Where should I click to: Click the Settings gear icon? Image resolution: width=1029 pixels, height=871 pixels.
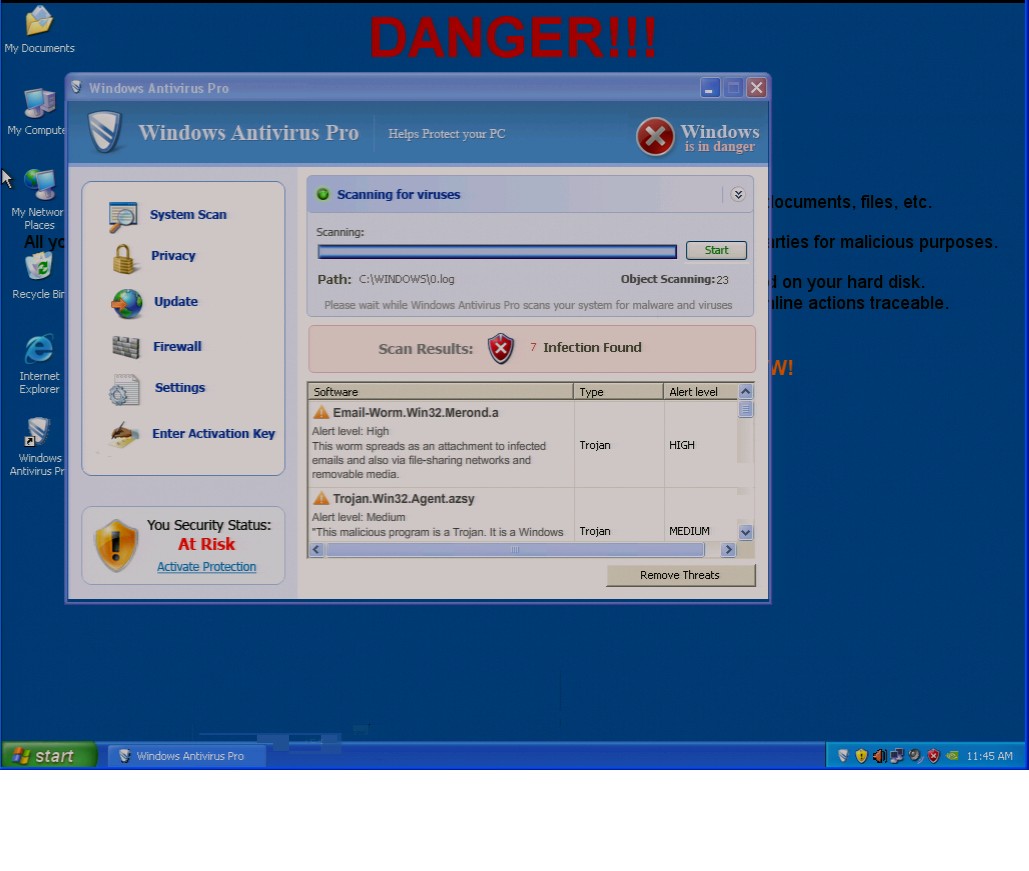125,390
